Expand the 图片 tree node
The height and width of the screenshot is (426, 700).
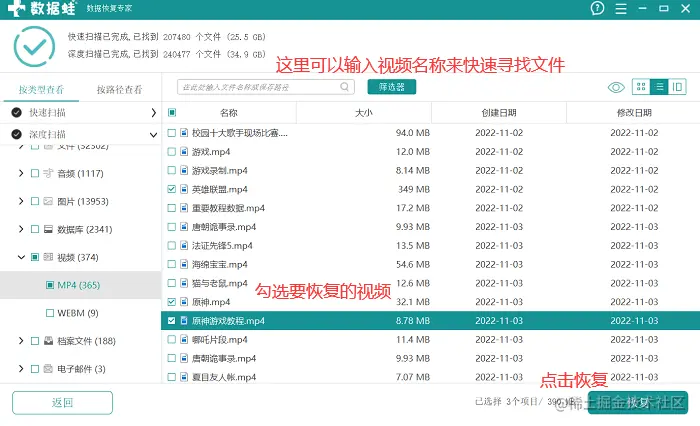click(21, 201)
